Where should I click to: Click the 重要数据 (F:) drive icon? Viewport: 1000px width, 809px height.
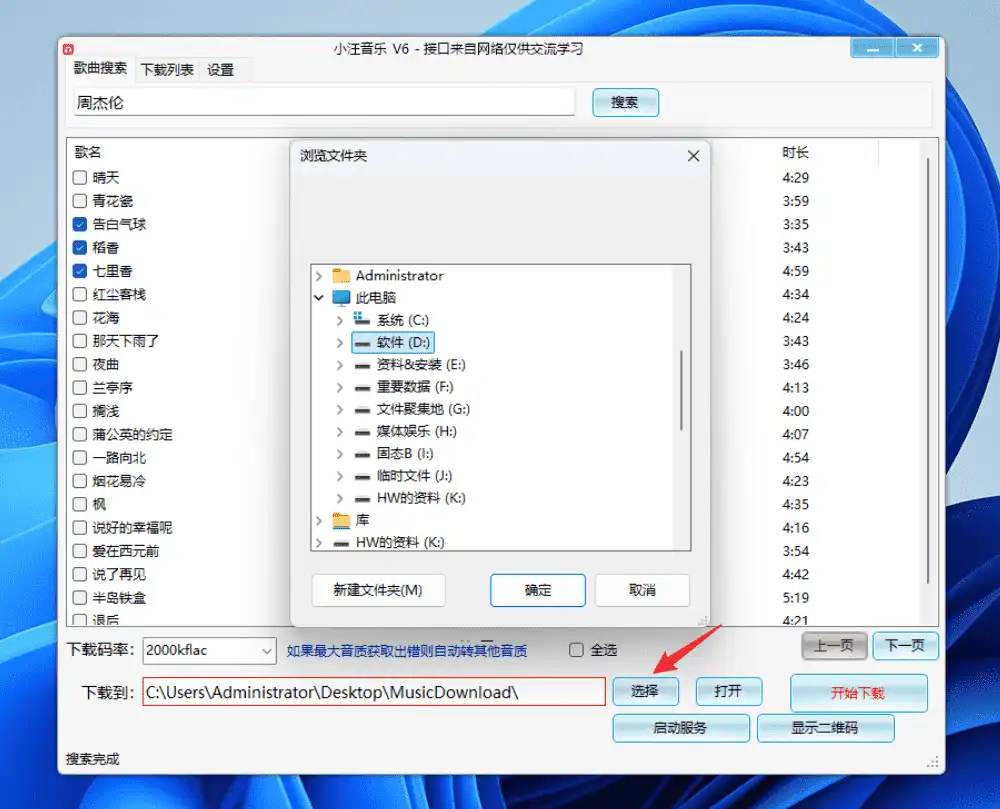pyautogui.click(x=362, y=388)
